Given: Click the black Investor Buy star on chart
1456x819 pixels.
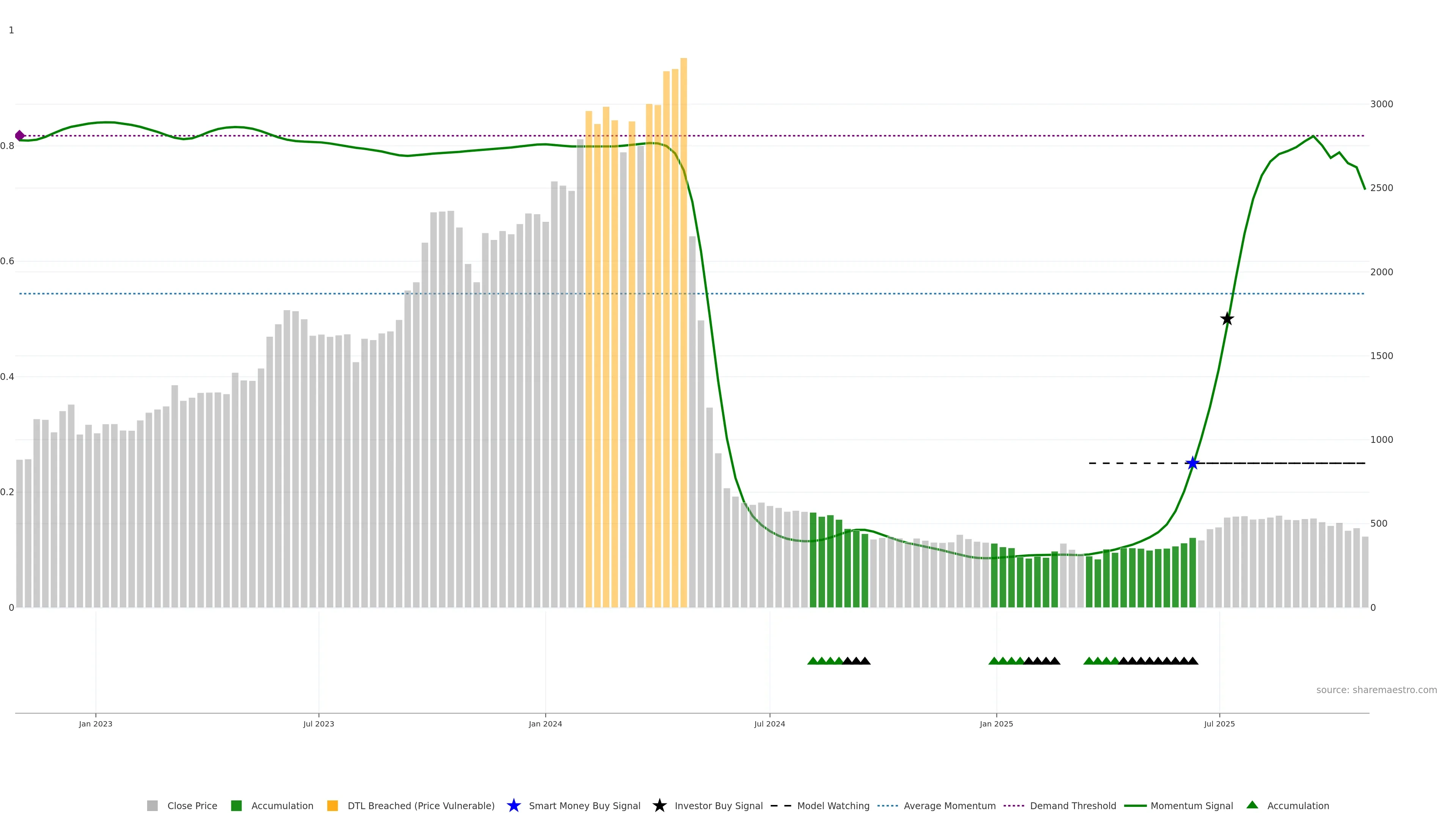Looking at the screenshot, I should pos(1227,319).
